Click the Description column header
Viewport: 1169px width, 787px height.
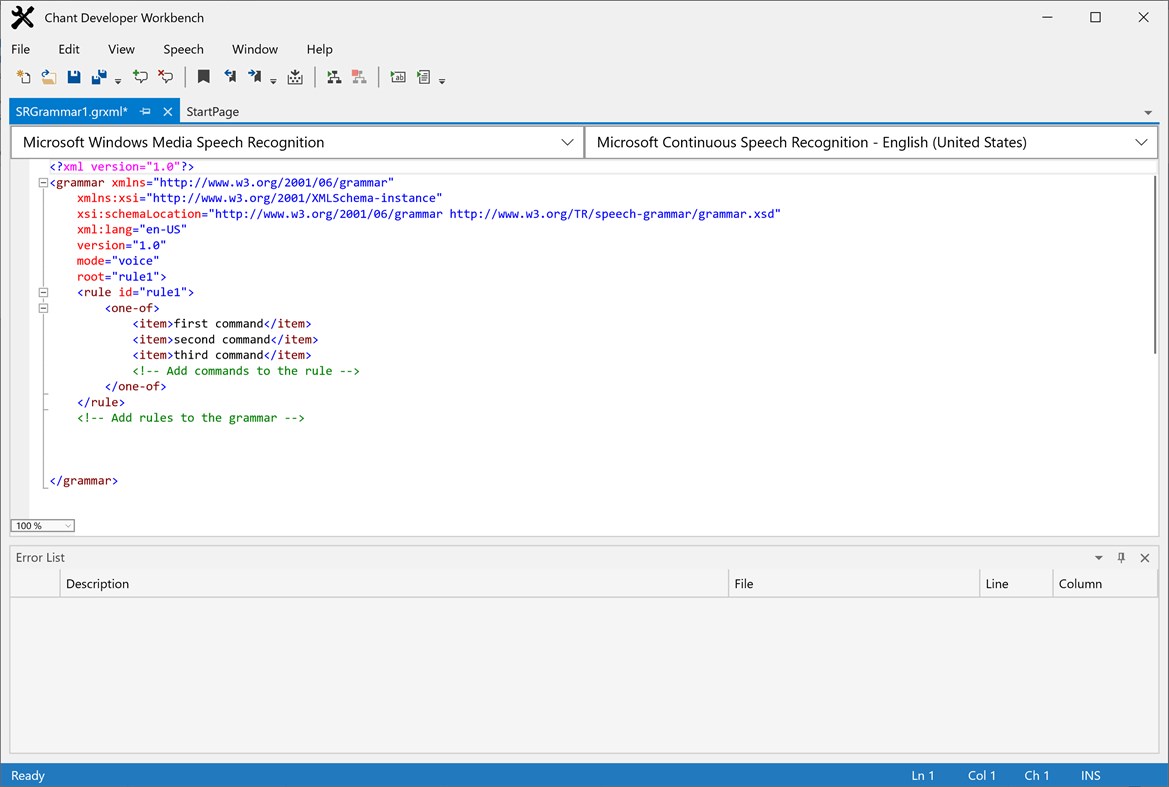tap(97, 584)
